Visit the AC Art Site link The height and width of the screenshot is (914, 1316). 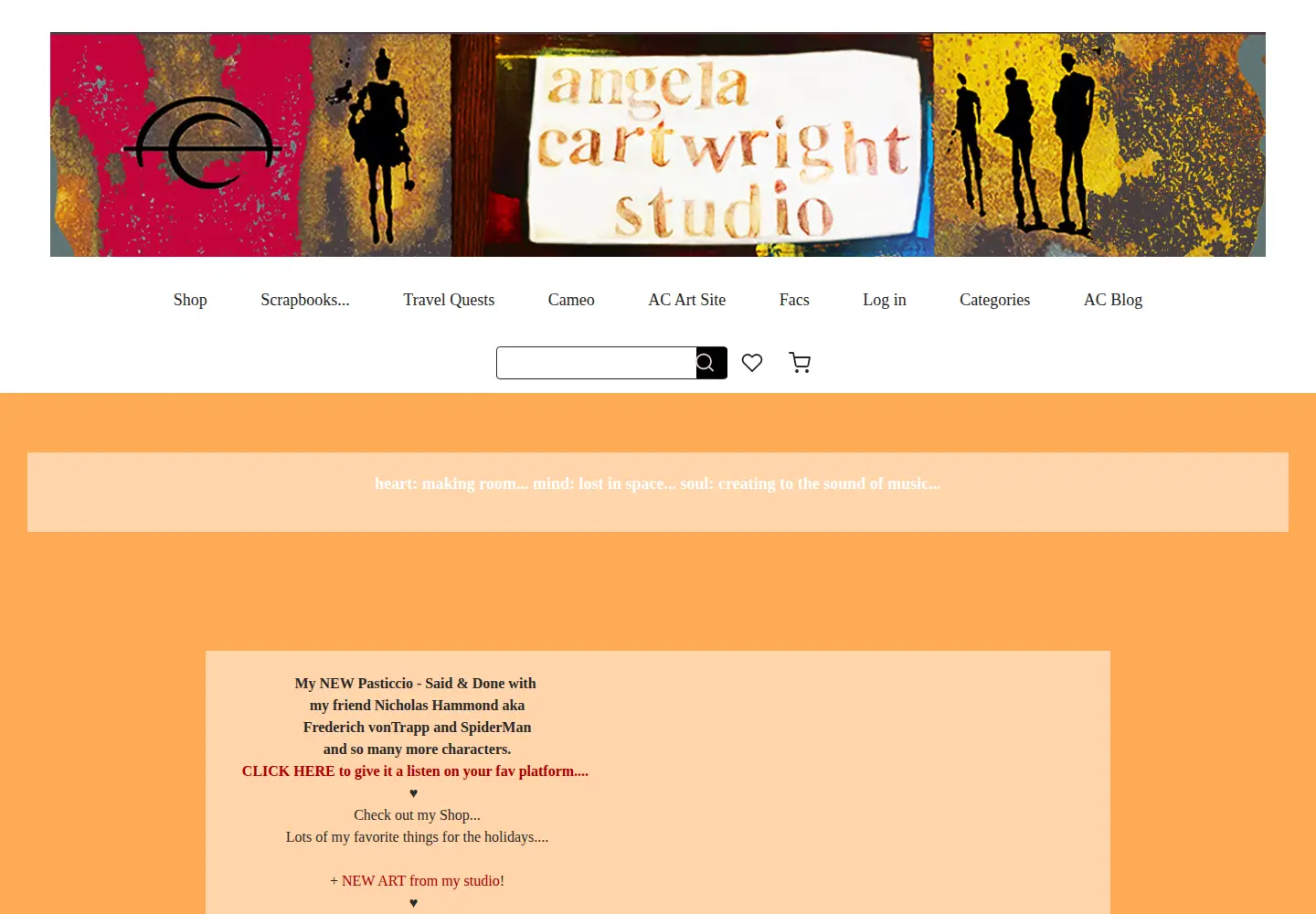687,300
